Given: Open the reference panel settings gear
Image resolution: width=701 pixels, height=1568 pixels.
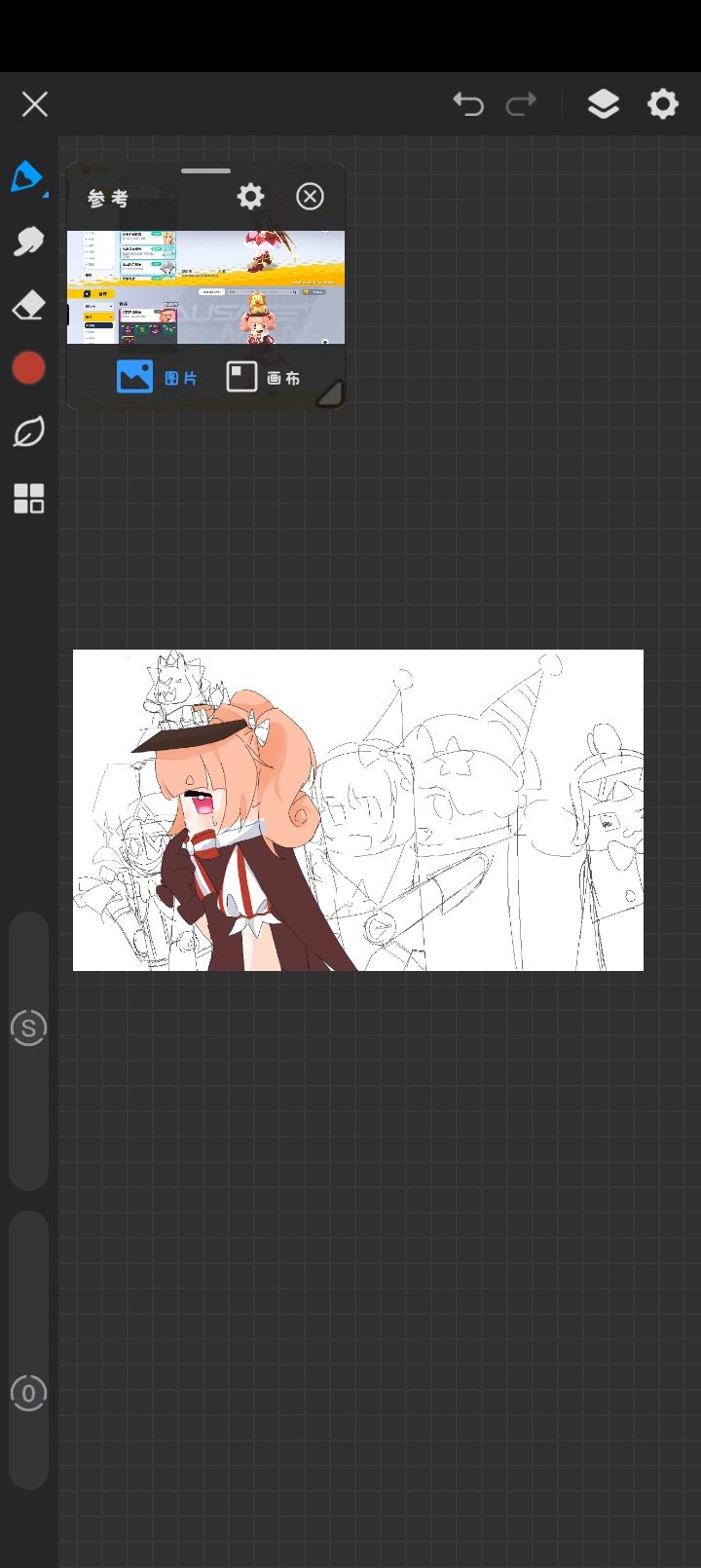Looking at the screenshot, I should point(250,197).
